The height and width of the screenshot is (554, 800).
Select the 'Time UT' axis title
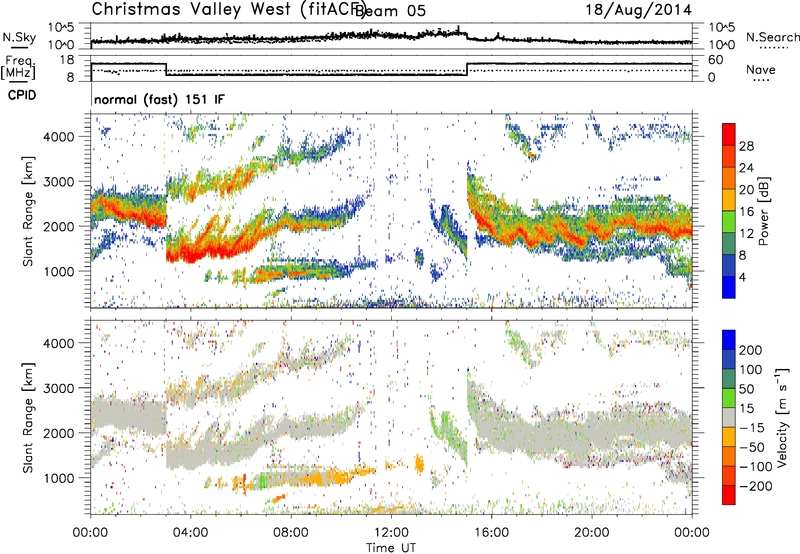(391, 548)
